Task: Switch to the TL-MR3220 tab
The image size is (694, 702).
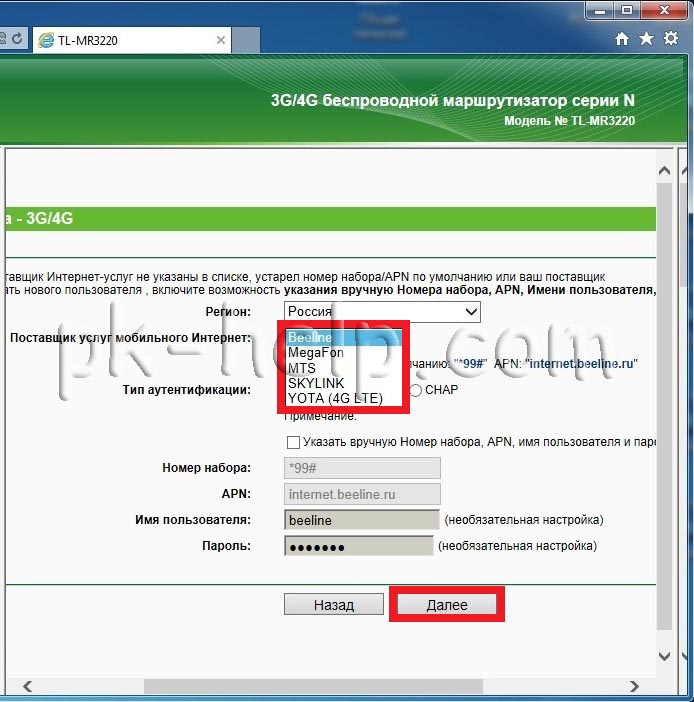Action: click(133, 40)
